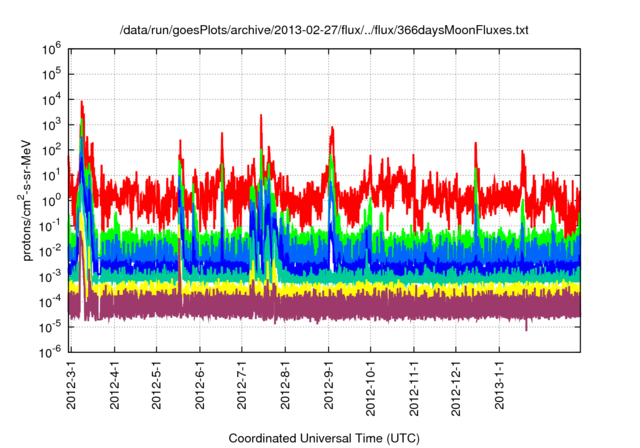Image resolution: width=640 pixels, height=448 pixels.
Task: Click the top y-axis tick label 10^6
Action: click(52, 48)
